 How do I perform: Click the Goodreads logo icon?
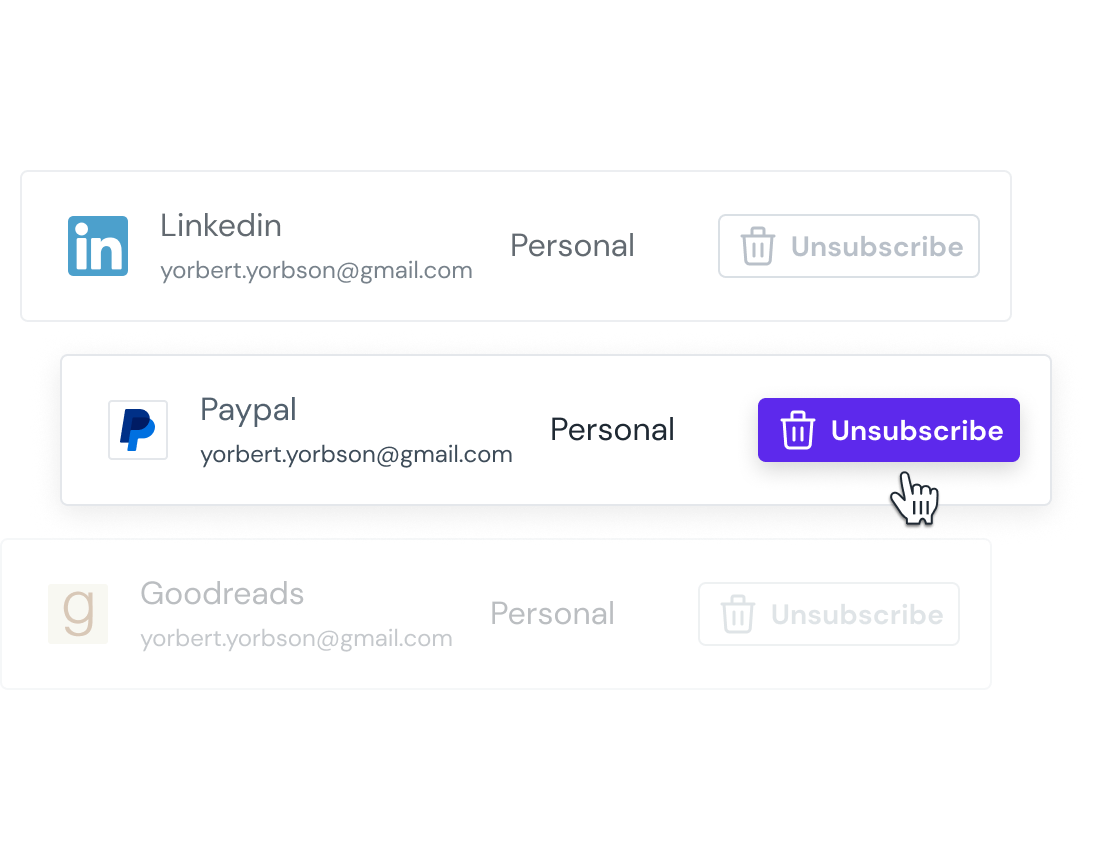click(78, 613)
